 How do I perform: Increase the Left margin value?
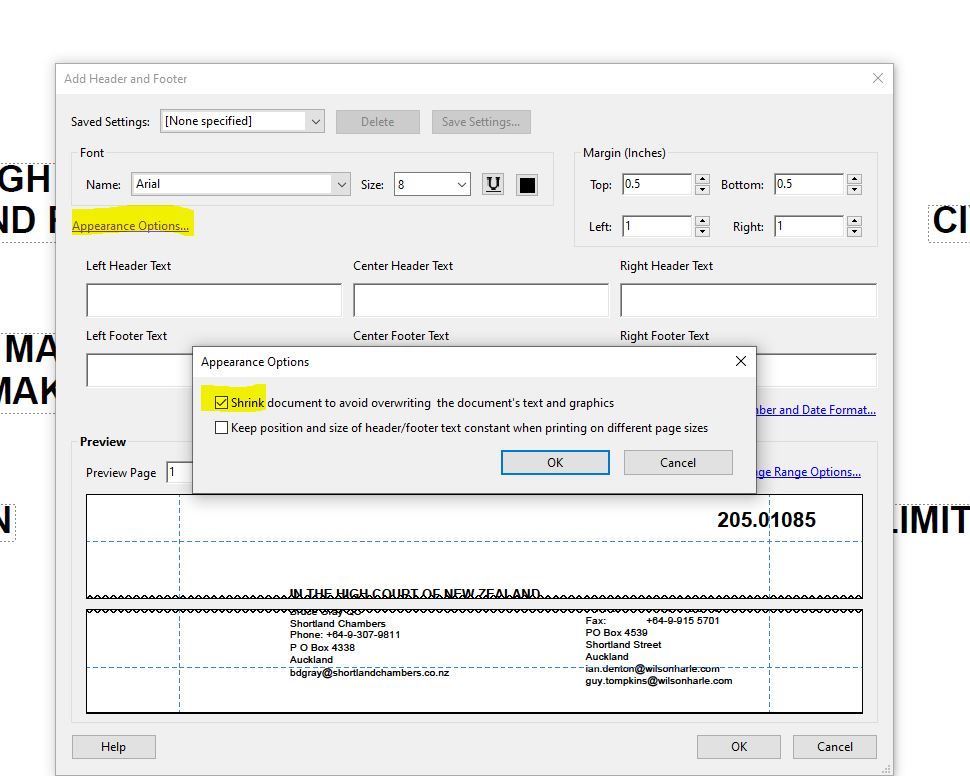click(702, 221)
